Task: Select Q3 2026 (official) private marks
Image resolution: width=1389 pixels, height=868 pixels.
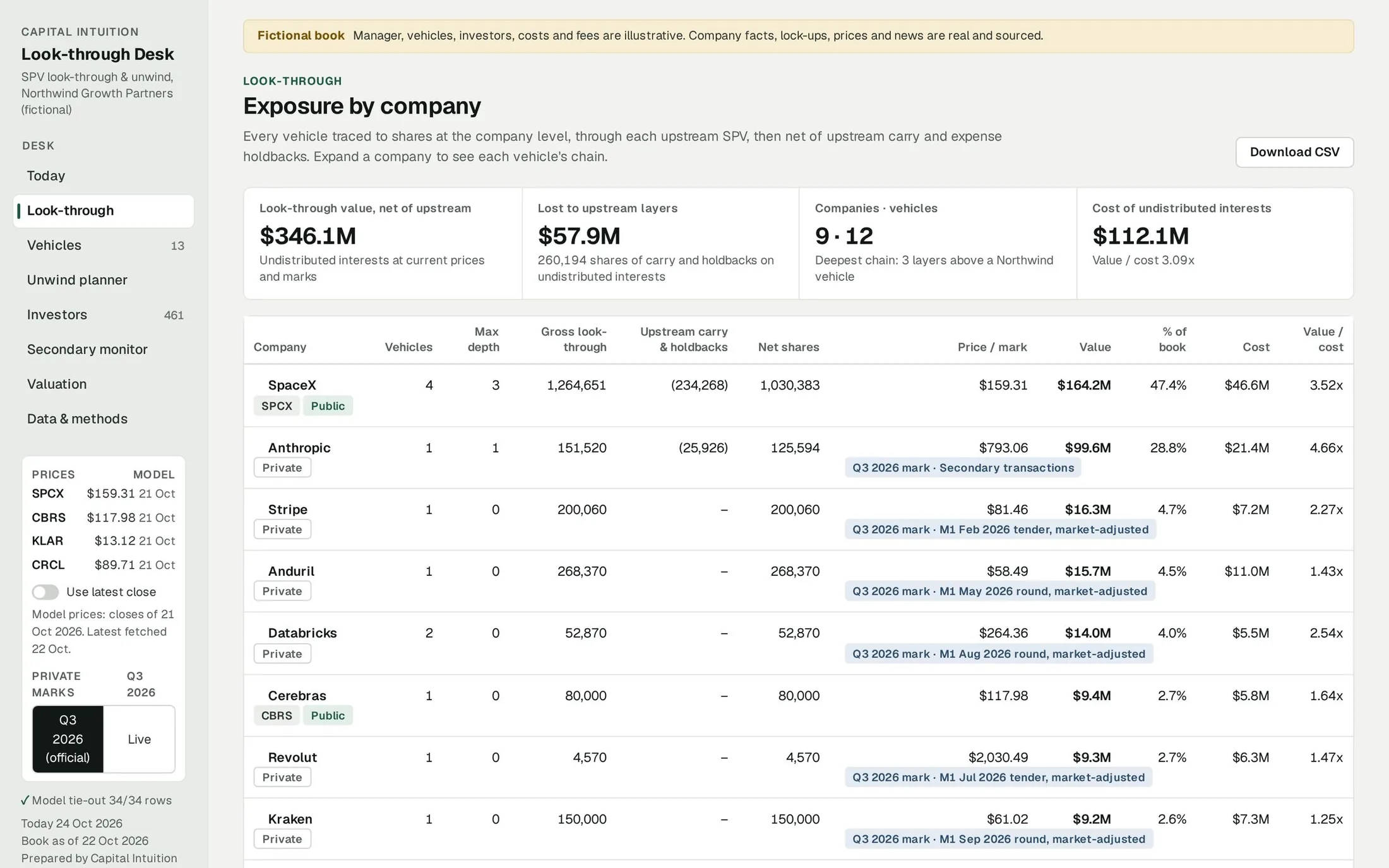Action: [68, 739]
